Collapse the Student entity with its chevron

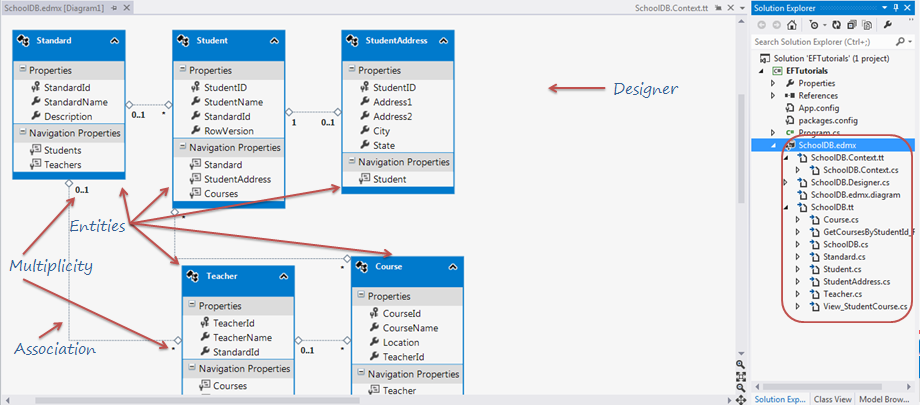(x=274, y=41)
